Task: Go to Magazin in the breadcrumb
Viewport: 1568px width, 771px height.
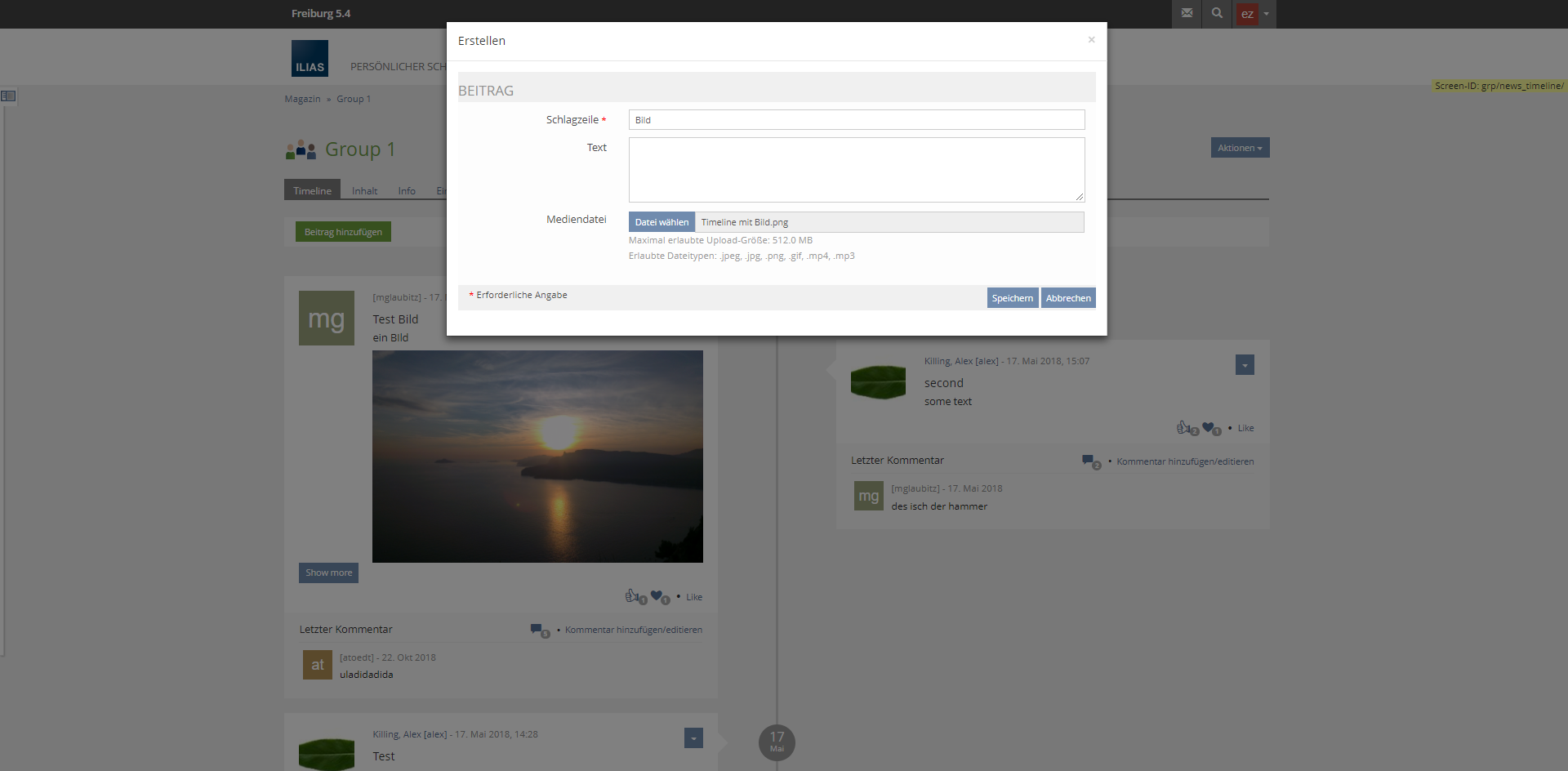Action: point(302,99)
